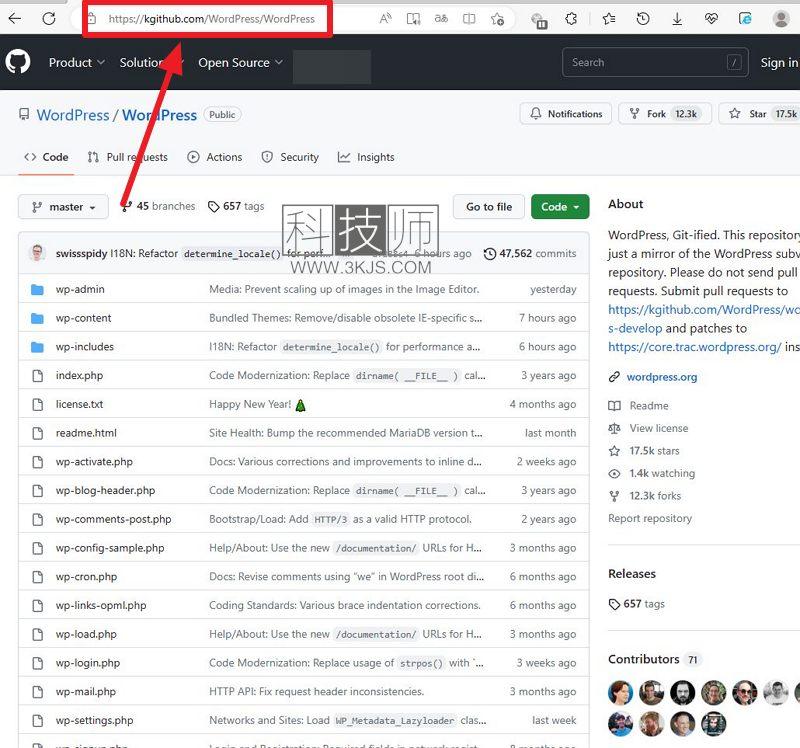
Task: Add page to favorites star icon
Action: (x=497, y=19)
